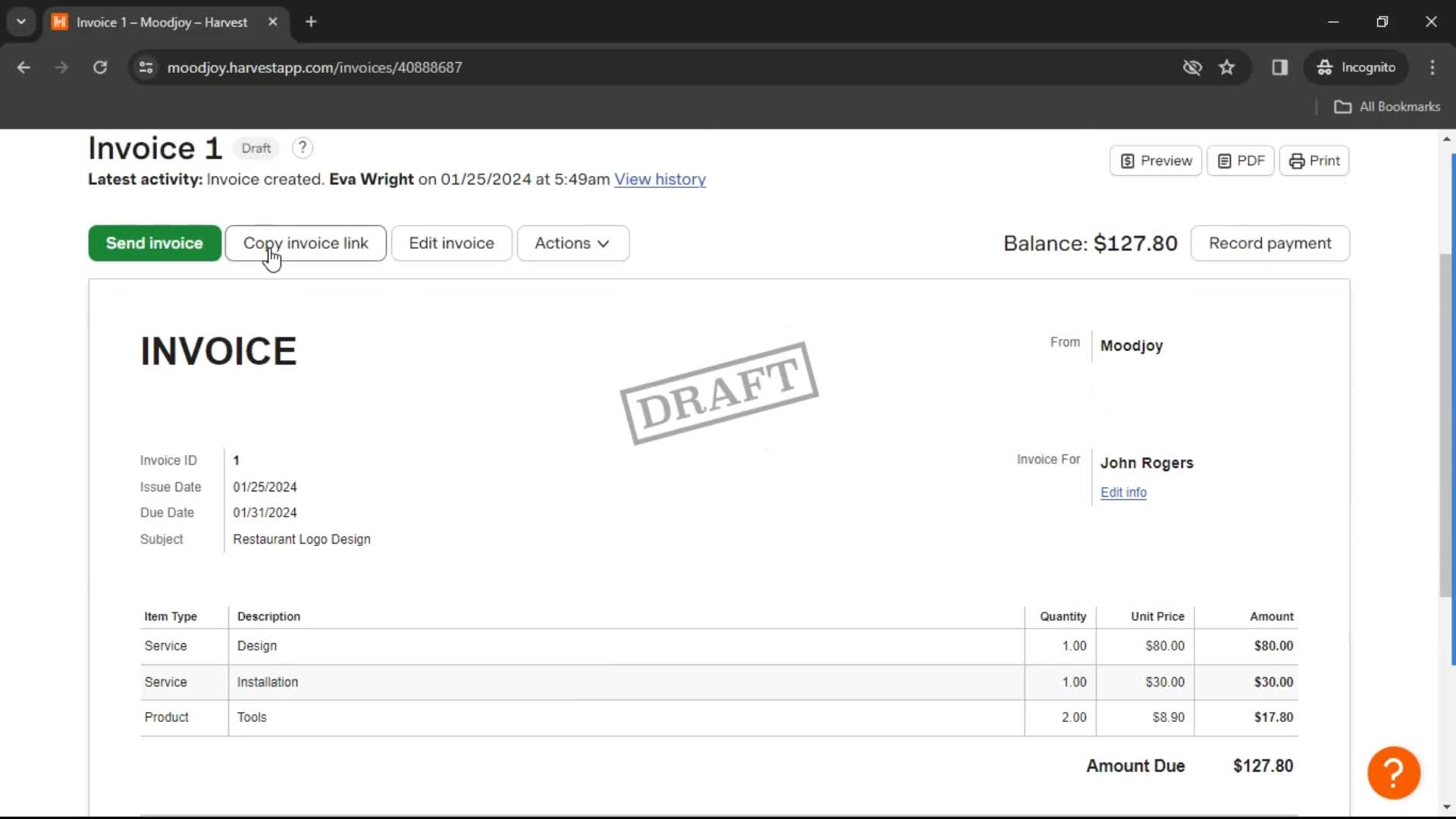Click Send invoice button
This screenshot has height=819, width=1456.
pyautogui.click(x=155, y=243)
